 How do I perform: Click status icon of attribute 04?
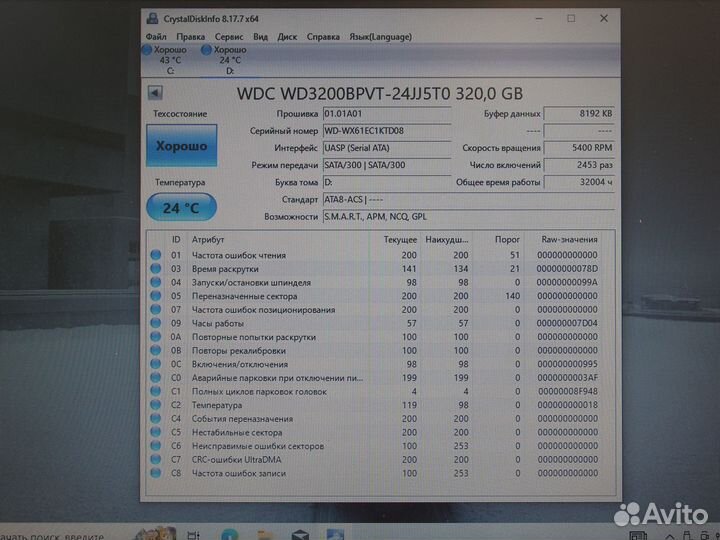156,282
